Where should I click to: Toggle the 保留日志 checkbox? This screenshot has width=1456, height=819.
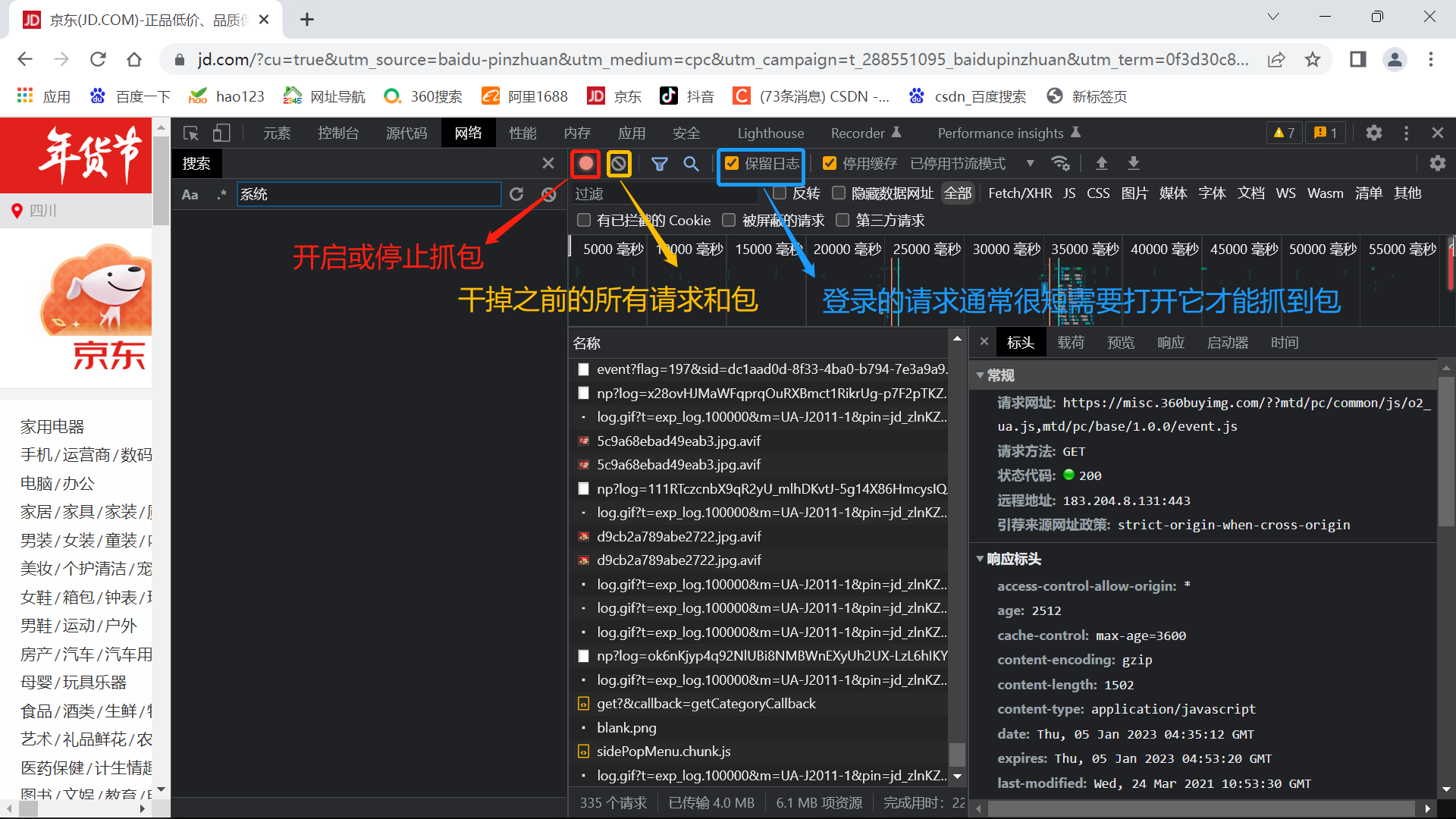pos(732,163)
